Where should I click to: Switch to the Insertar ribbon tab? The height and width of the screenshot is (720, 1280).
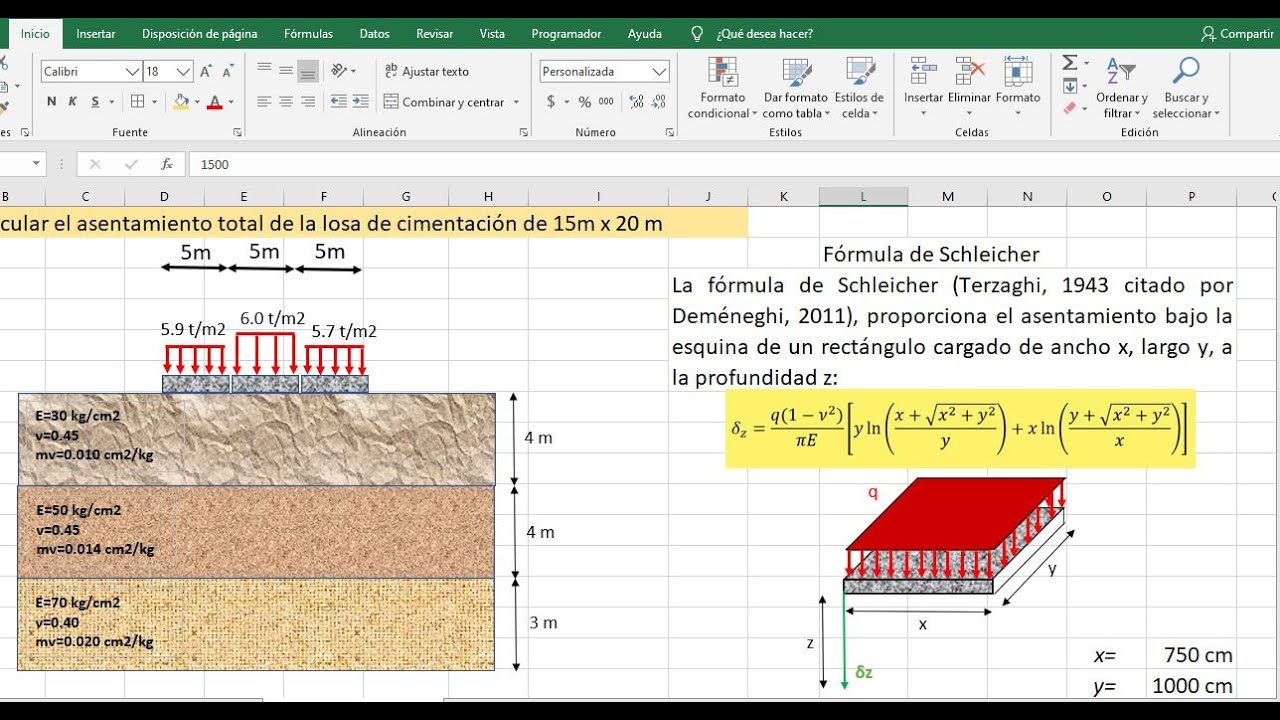pyautogui.click(x=96, y=33)
